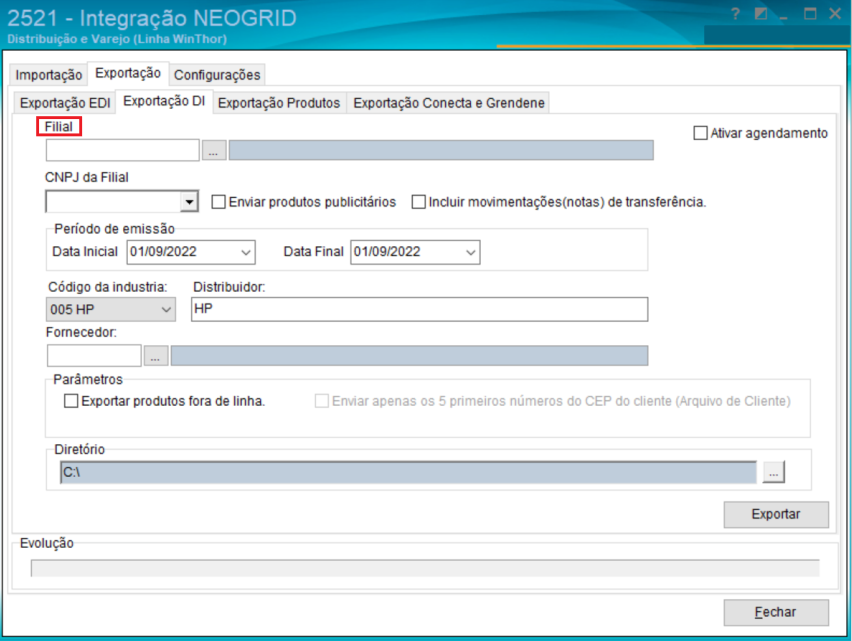Screen dimensions: 852x641
Task: Select the Exportação DI subtab
Action: 164,102
